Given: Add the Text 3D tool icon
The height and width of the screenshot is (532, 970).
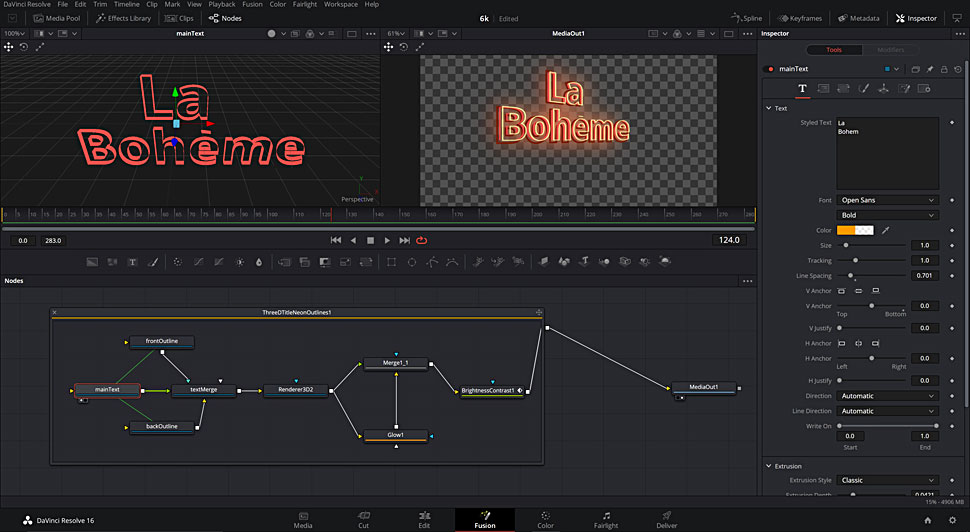Looking at the screenshot, I should pos(584,262).
